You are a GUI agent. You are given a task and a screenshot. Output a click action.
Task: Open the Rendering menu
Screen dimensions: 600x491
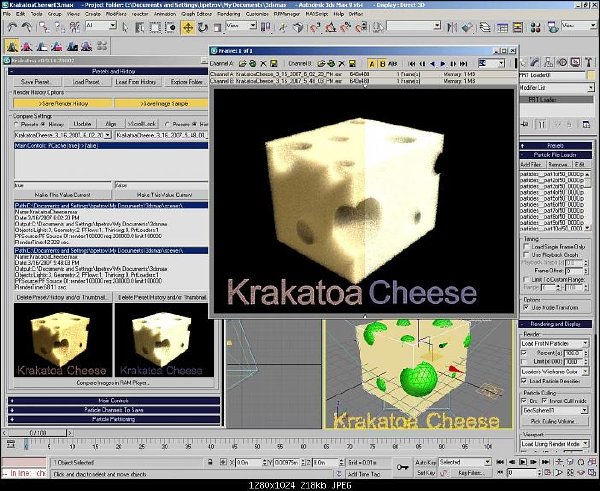tap(228, 14)
